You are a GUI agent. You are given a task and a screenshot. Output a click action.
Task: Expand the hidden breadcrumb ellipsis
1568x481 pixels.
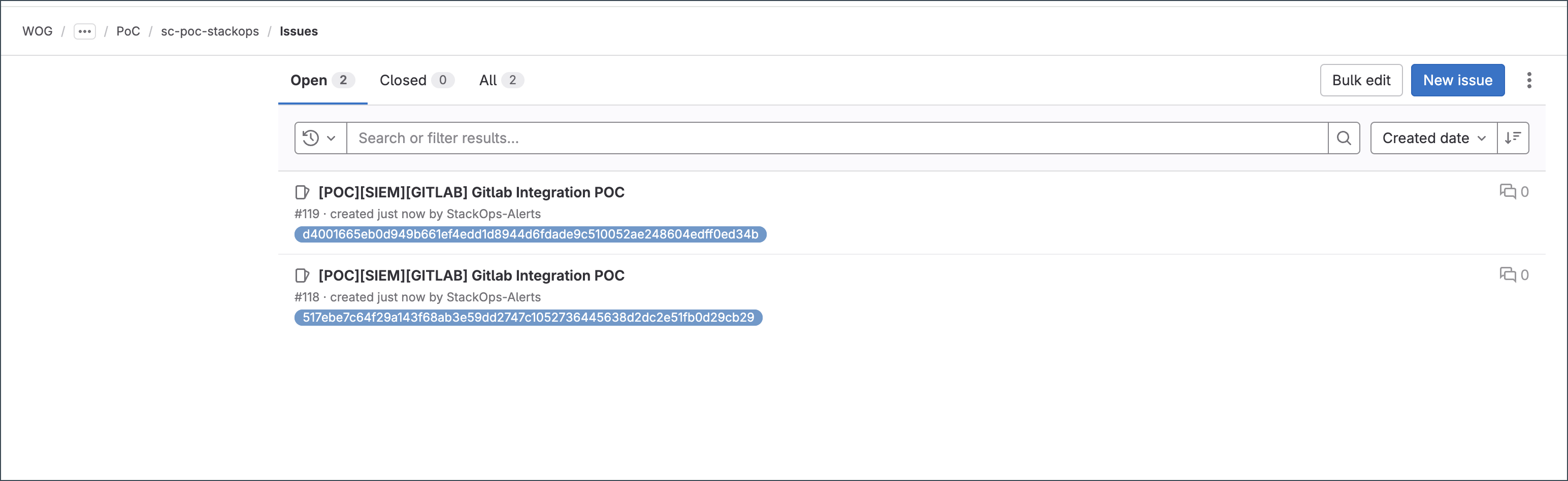pos(85,31)
